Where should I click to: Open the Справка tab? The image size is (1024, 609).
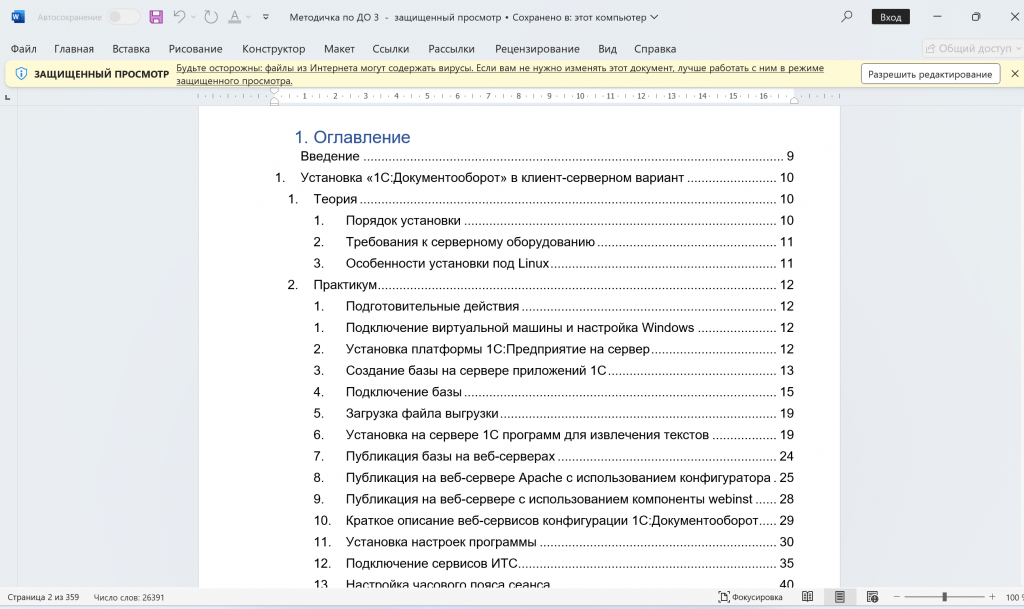pos(655,49)
